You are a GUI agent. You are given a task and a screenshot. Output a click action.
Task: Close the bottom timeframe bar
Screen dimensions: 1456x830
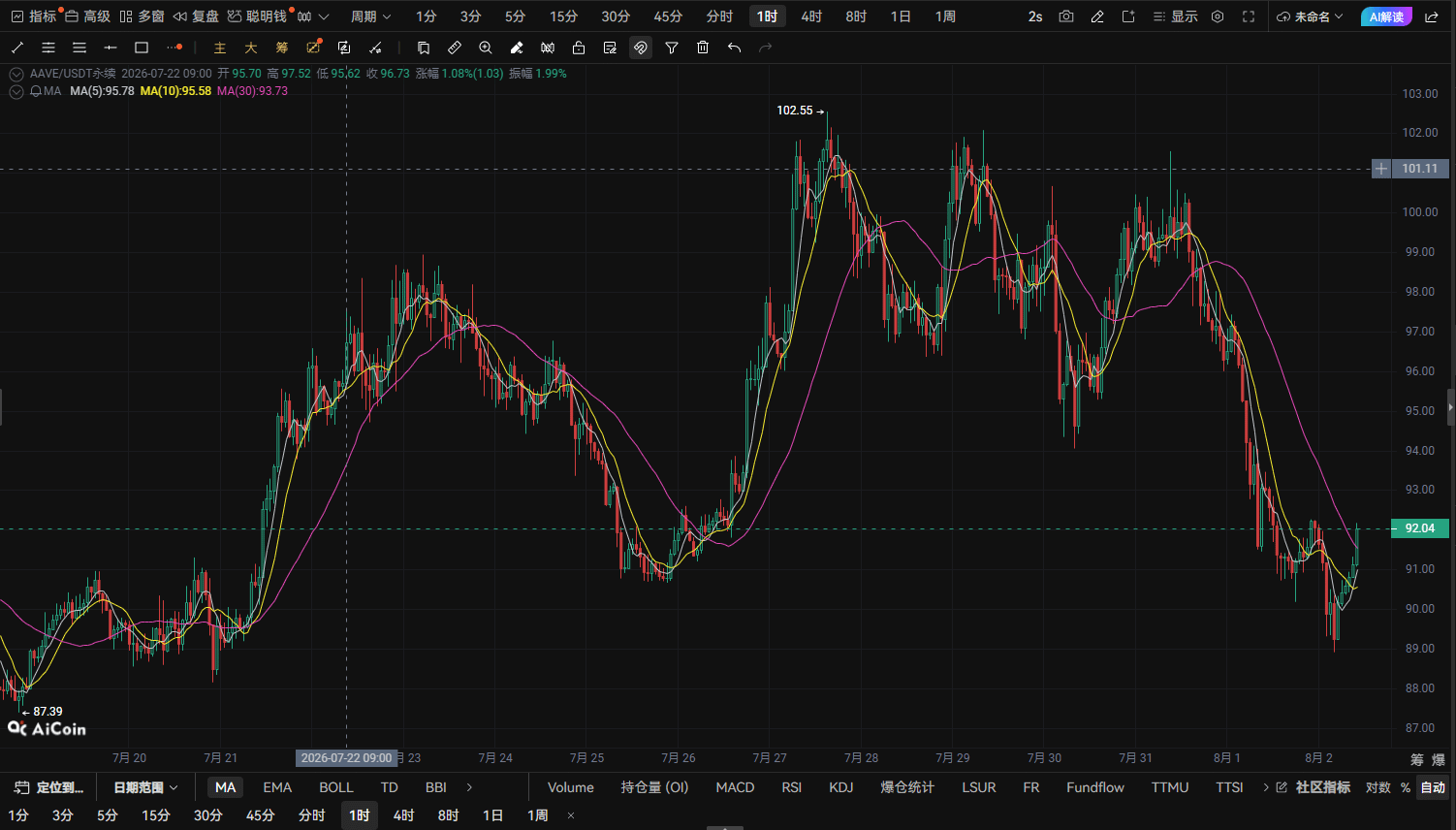[571, 815]
